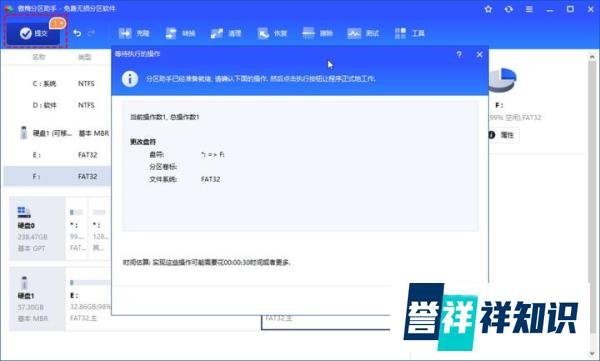The height and width of the screenshot is (361, 600).
Task: Click the 文件系统 label
Action: [x=163, y=179]
